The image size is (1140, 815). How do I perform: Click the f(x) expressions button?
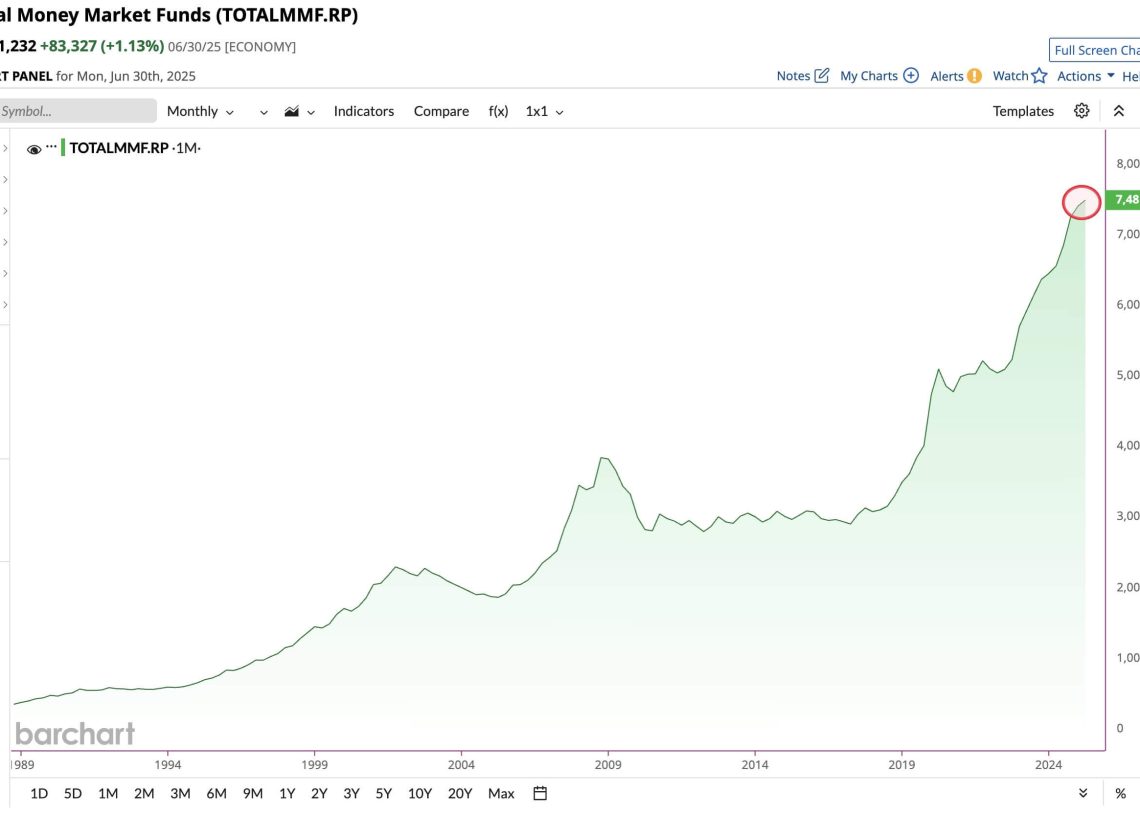pyautogui.click(x=498, y=111)
